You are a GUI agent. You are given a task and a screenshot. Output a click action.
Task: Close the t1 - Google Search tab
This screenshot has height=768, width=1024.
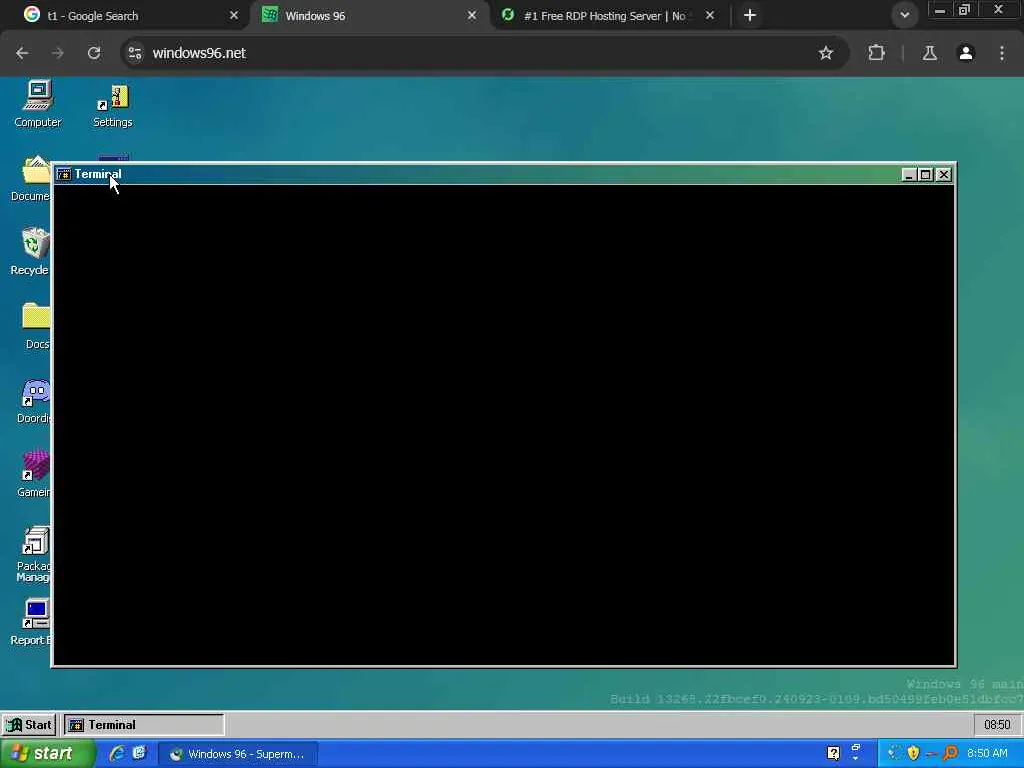[234, 15]
